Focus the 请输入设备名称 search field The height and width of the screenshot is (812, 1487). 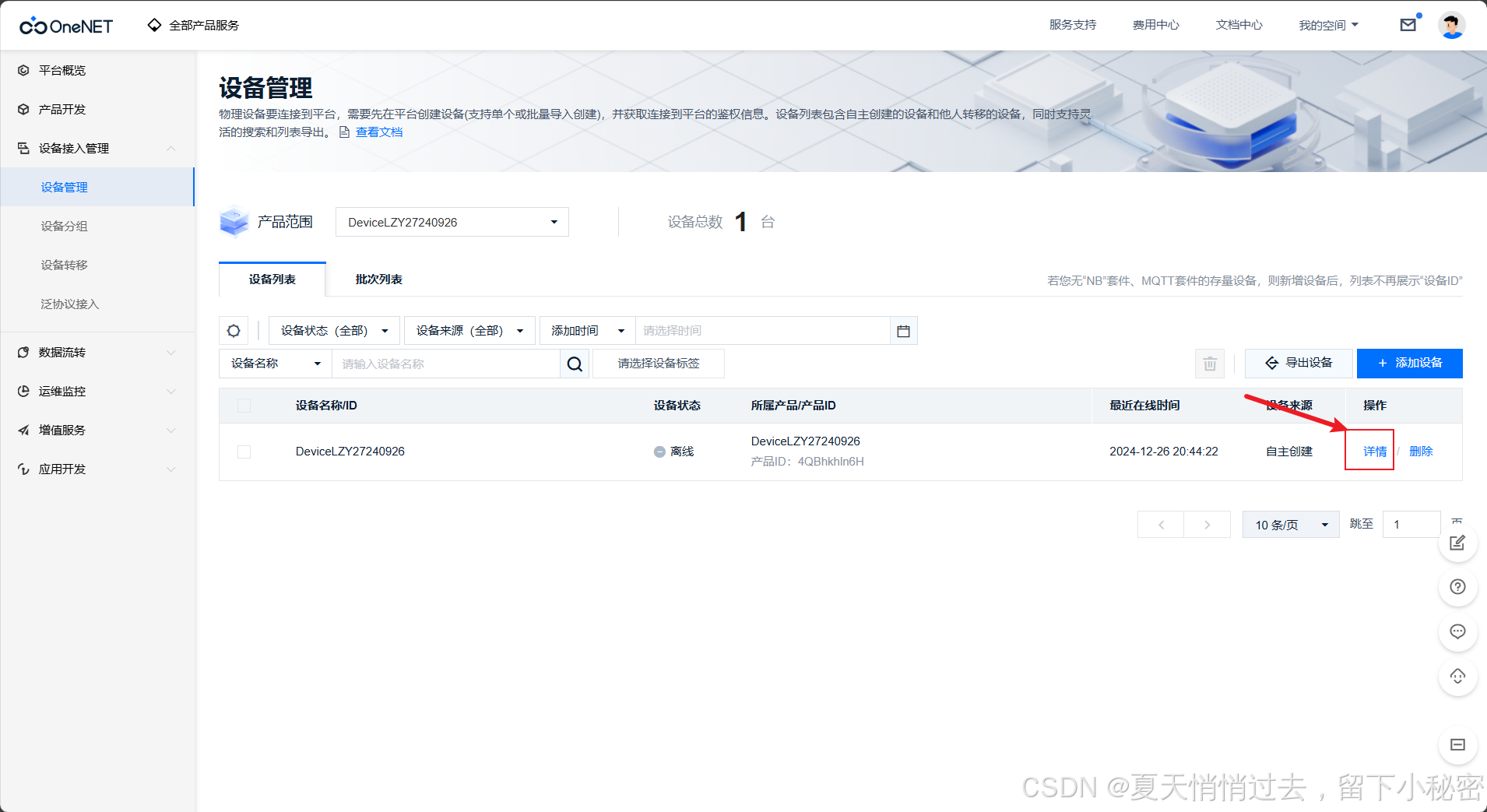tap(446, 364)
